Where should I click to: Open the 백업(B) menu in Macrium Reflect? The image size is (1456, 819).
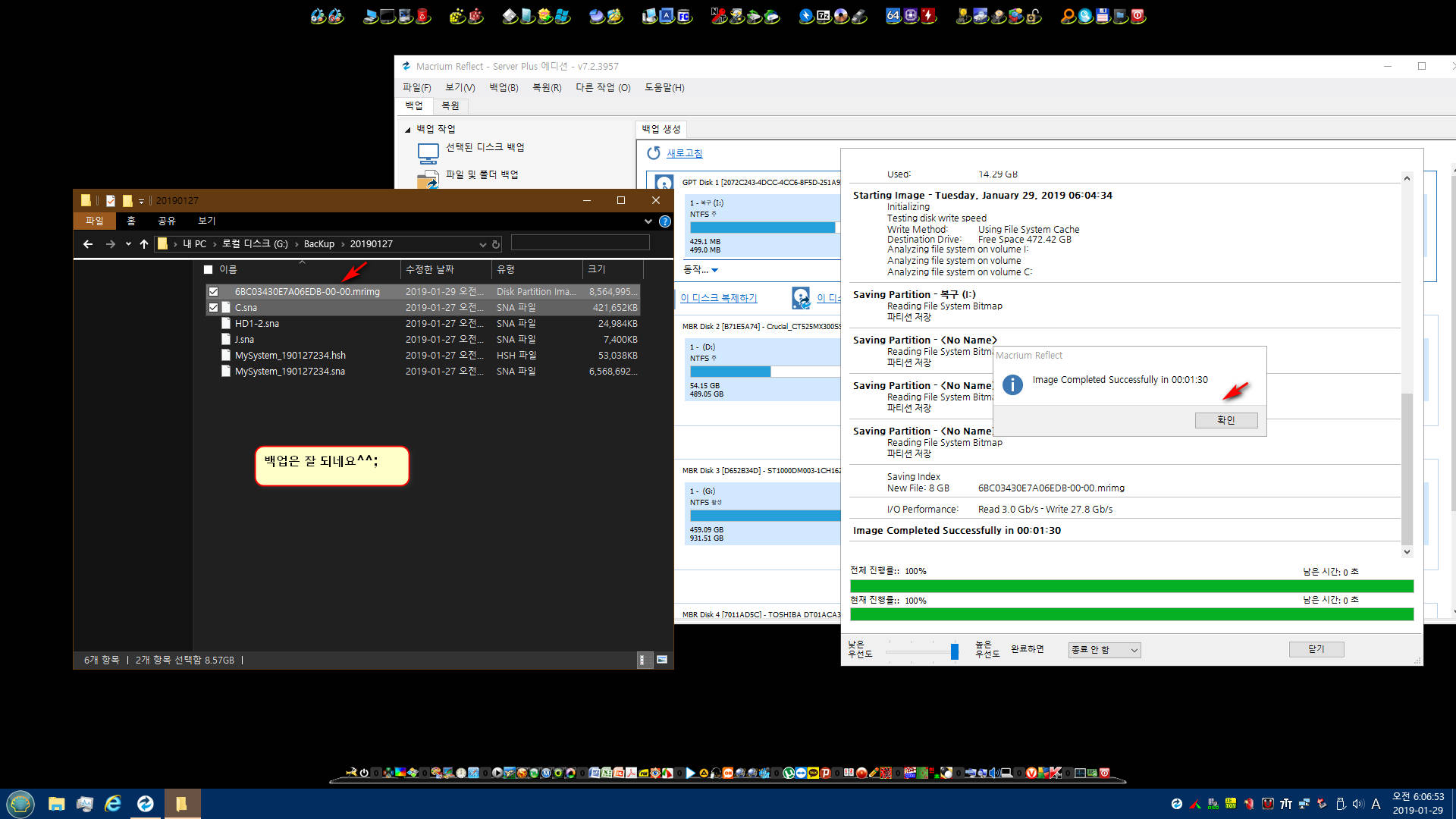(504, 87)
